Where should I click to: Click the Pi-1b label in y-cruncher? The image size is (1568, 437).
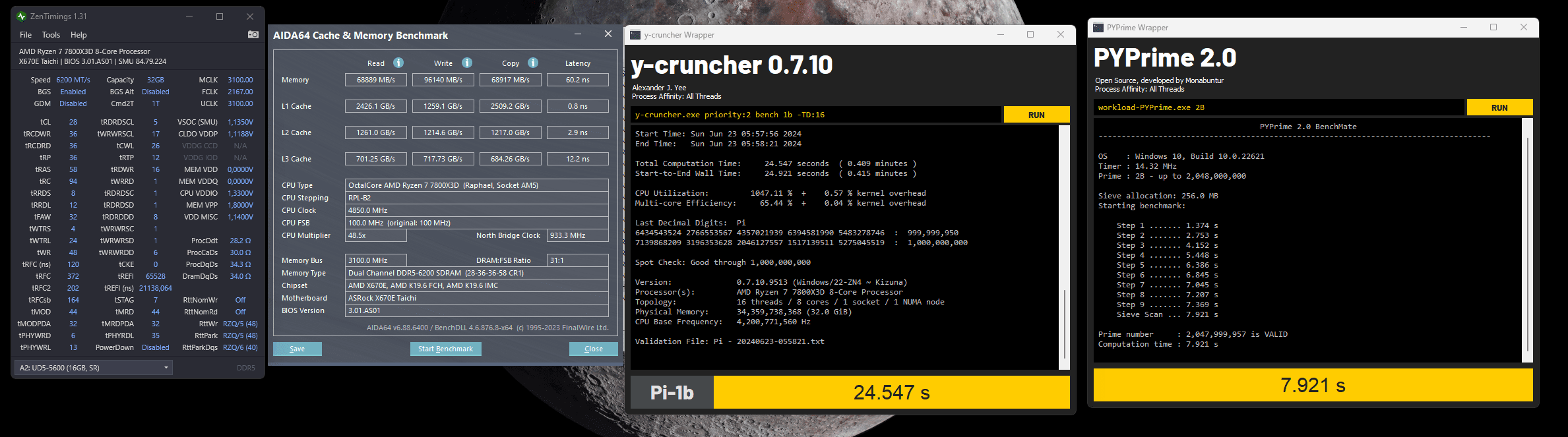[x=672, y=392]
